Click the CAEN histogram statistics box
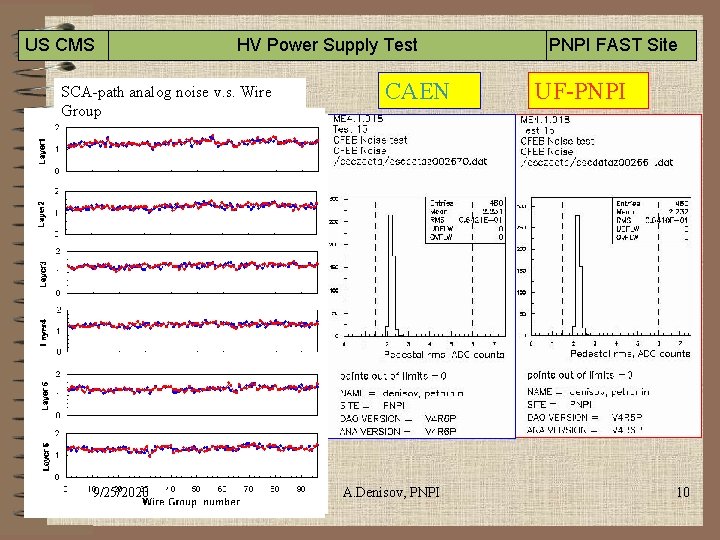The image size is (720, 540). pos(466,220)
